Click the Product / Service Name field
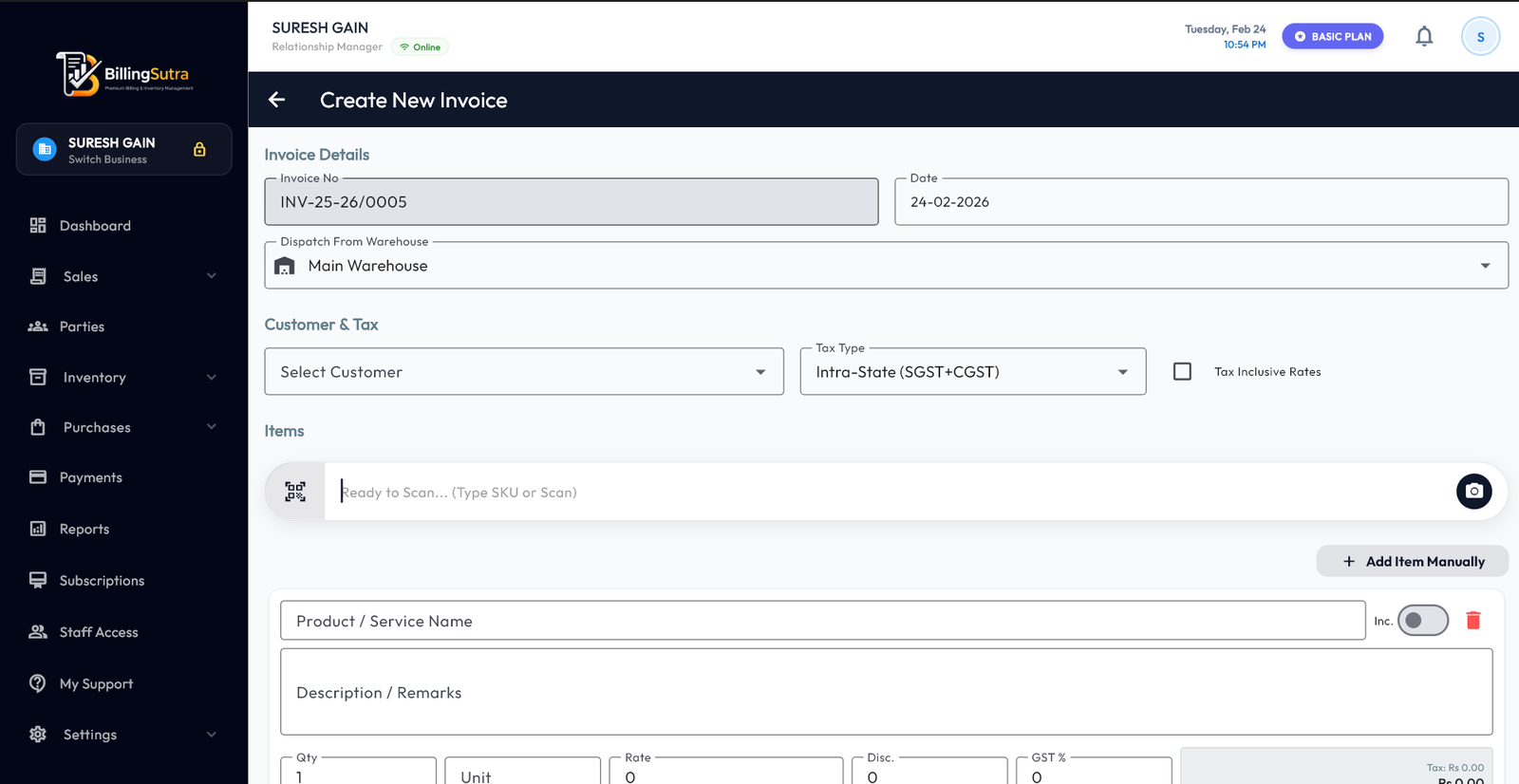1519x784 pixels. 823,621
